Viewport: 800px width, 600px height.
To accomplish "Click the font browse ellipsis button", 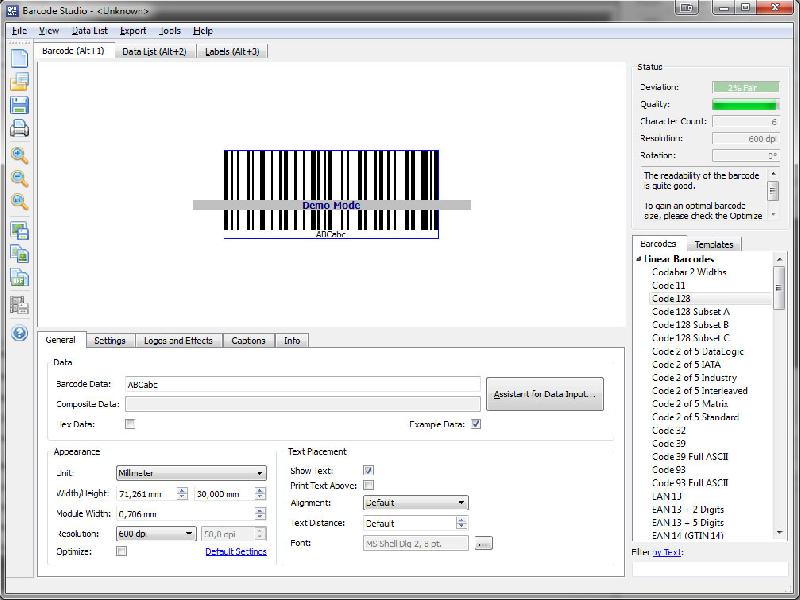I will click(483, 544).
